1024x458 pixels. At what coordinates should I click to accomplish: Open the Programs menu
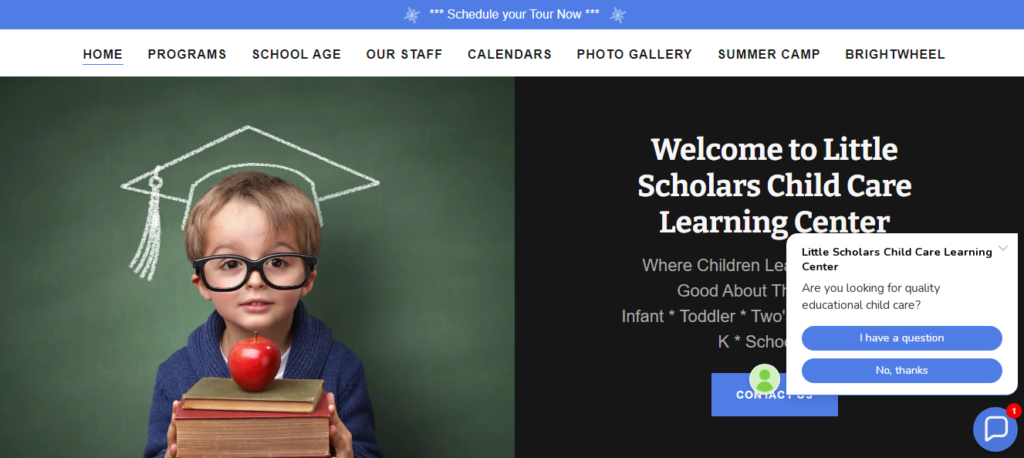(x=187, y=54)
